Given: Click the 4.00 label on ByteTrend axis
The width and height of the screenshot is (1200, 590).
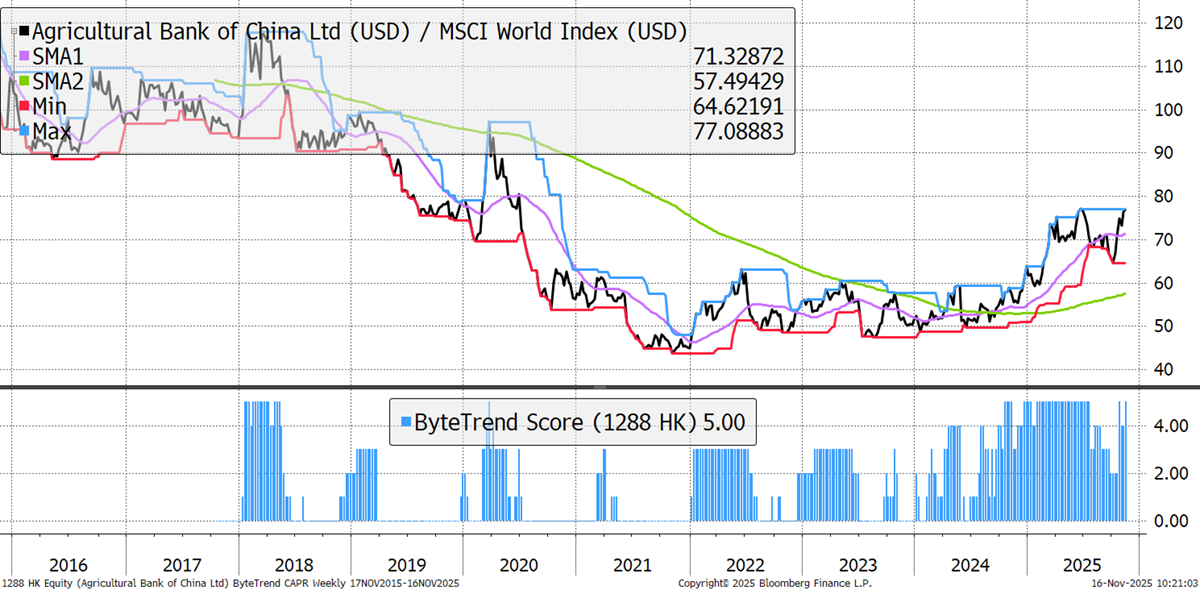Looking at the screenshot, I should (x=1170, y=425).
